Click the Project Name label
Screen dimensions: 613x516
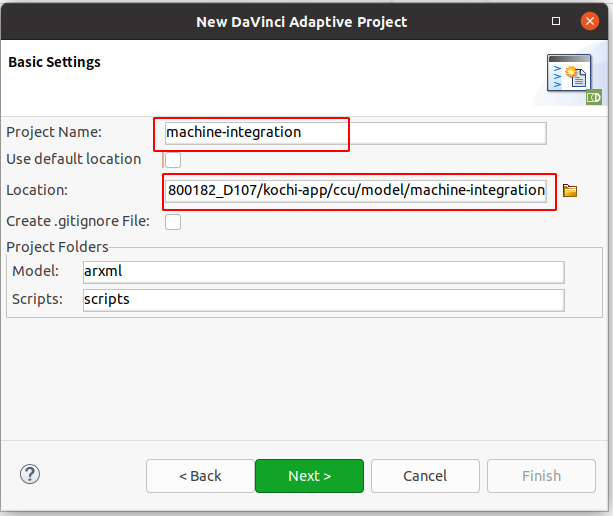[54, 132]
